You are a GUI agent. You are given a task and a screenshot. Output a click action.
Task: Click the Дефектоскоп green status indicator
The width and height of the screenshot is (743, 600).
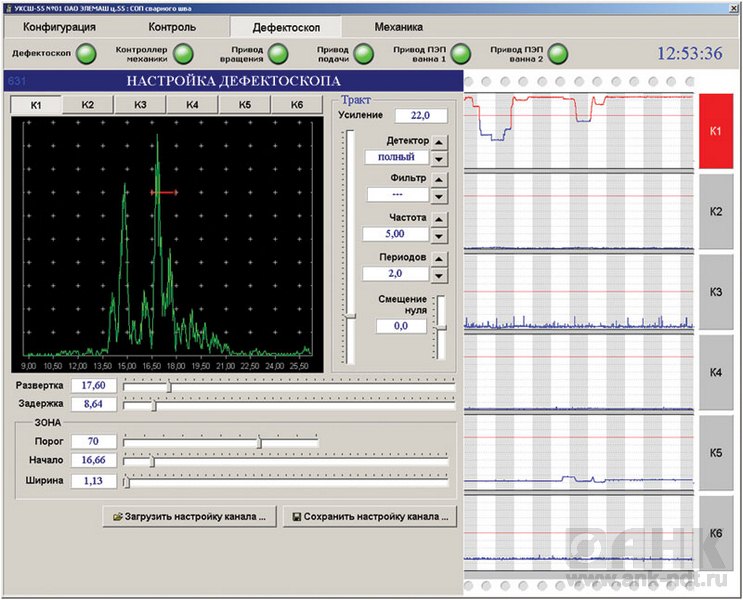(x=87, y=53)
